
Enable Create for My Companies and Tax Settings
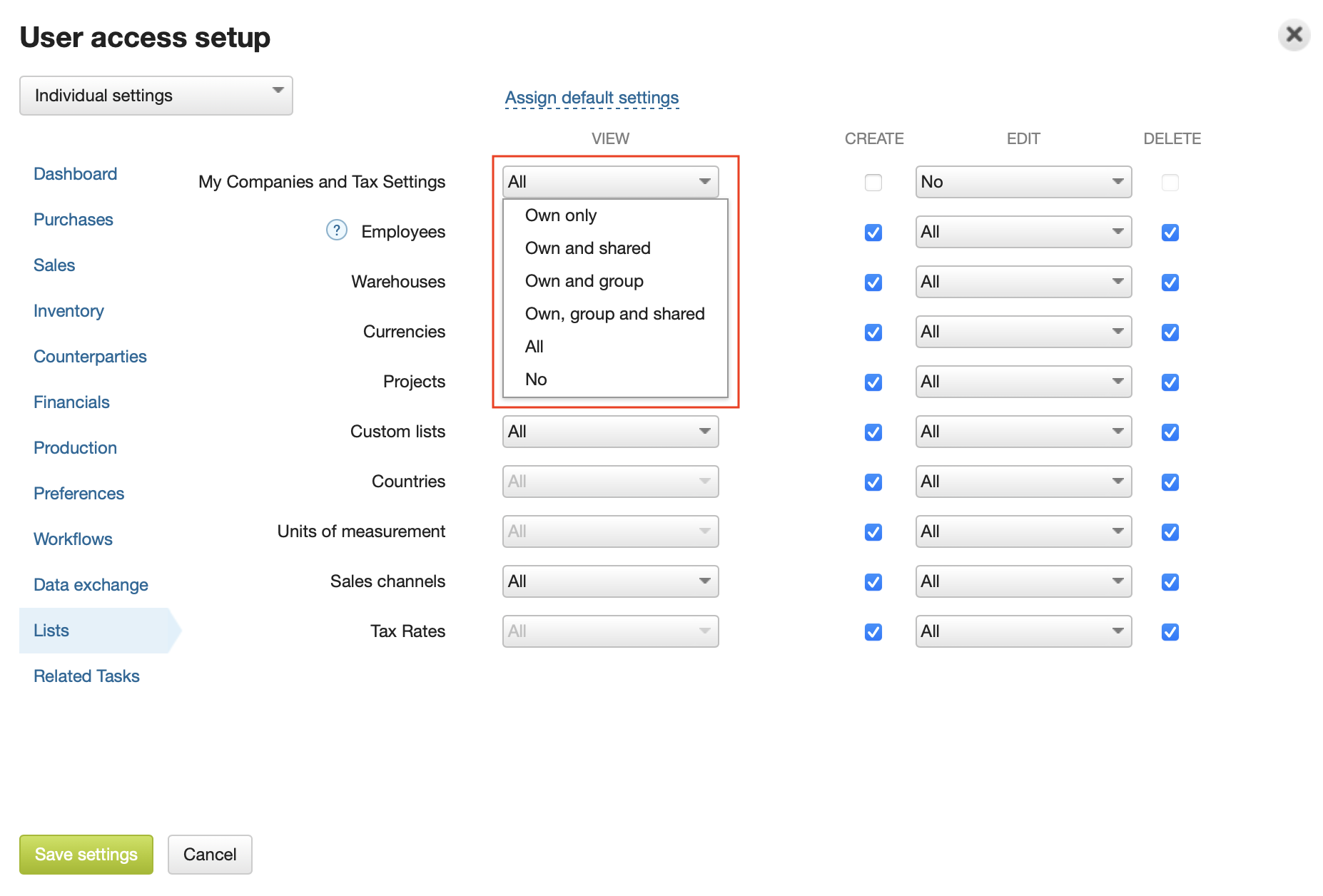click(x=873, y=183)
